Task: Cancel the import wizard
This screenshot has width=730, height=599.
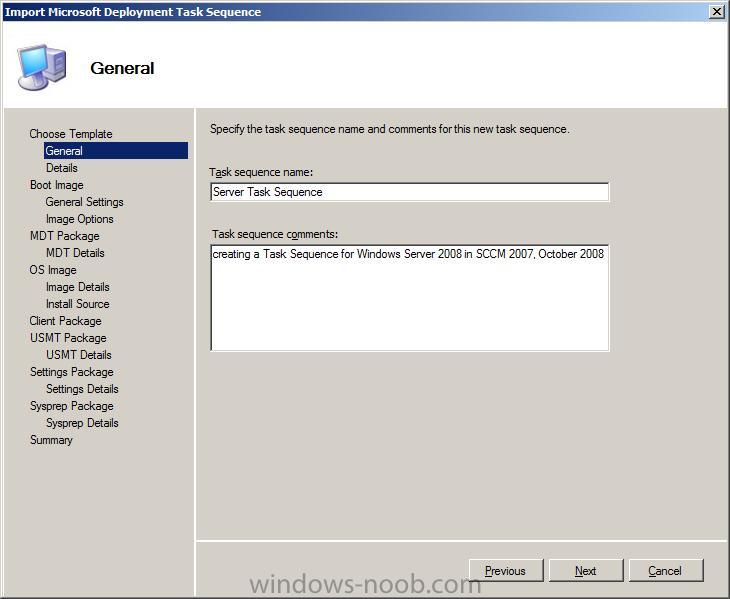Action: tap(665, 570)
